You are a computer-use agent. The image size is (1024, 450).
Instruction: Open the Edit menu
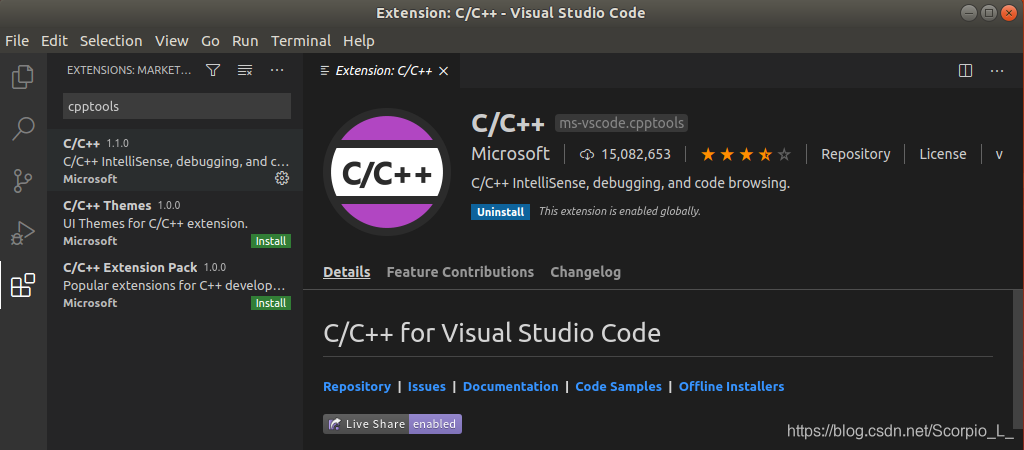coord(54,40)
